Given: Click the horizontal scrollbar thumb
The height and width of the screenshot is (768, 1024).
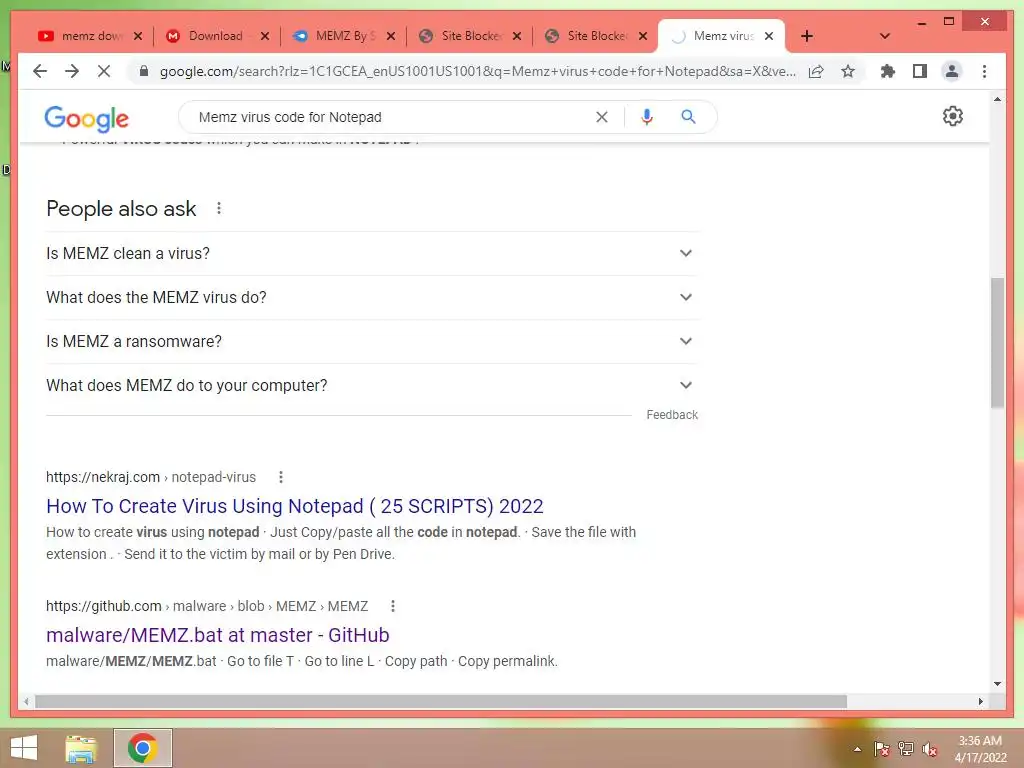Looking at the screenshot, I should (x=441, y=701).
